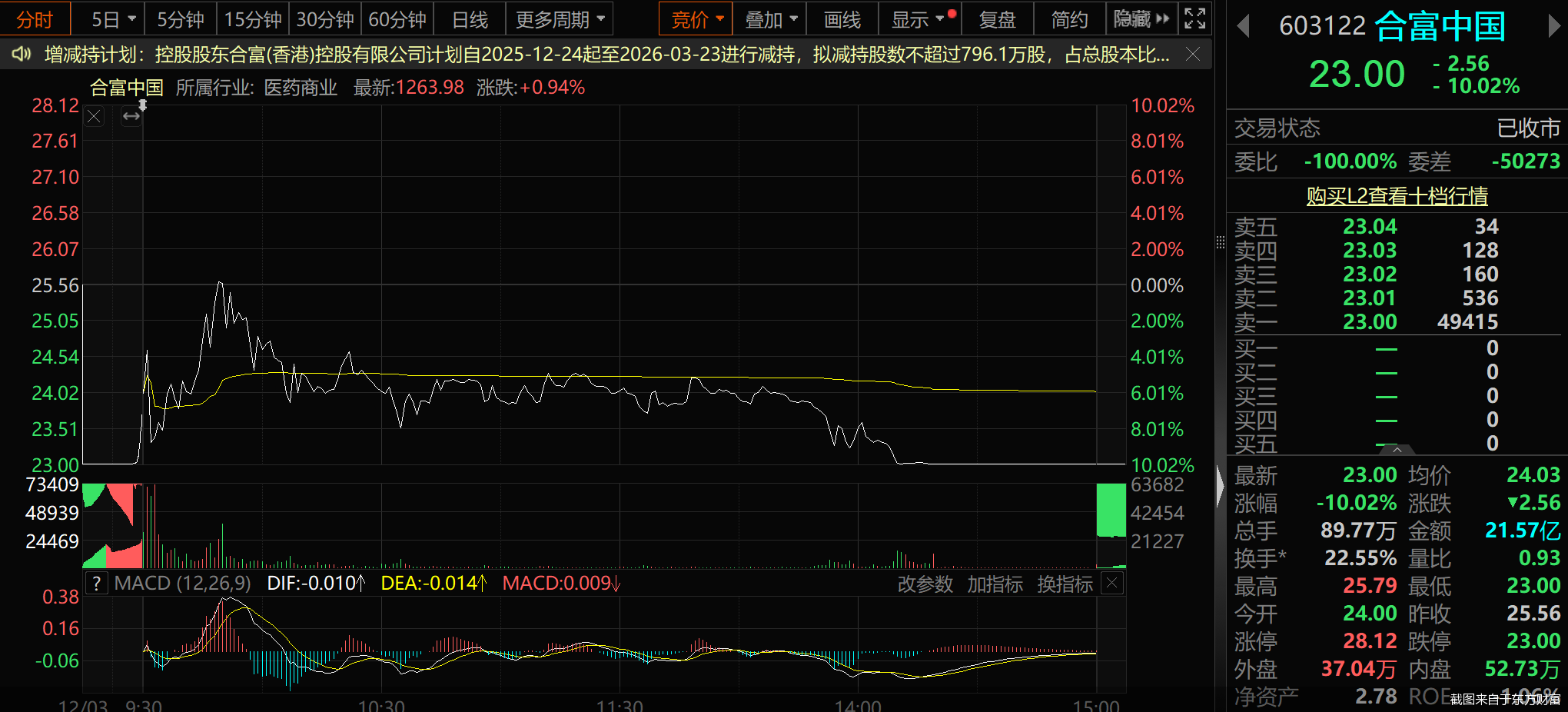The image size is (1568, 712).
Task: Switch to the 日线 daily chart tab
Action: 469,18
